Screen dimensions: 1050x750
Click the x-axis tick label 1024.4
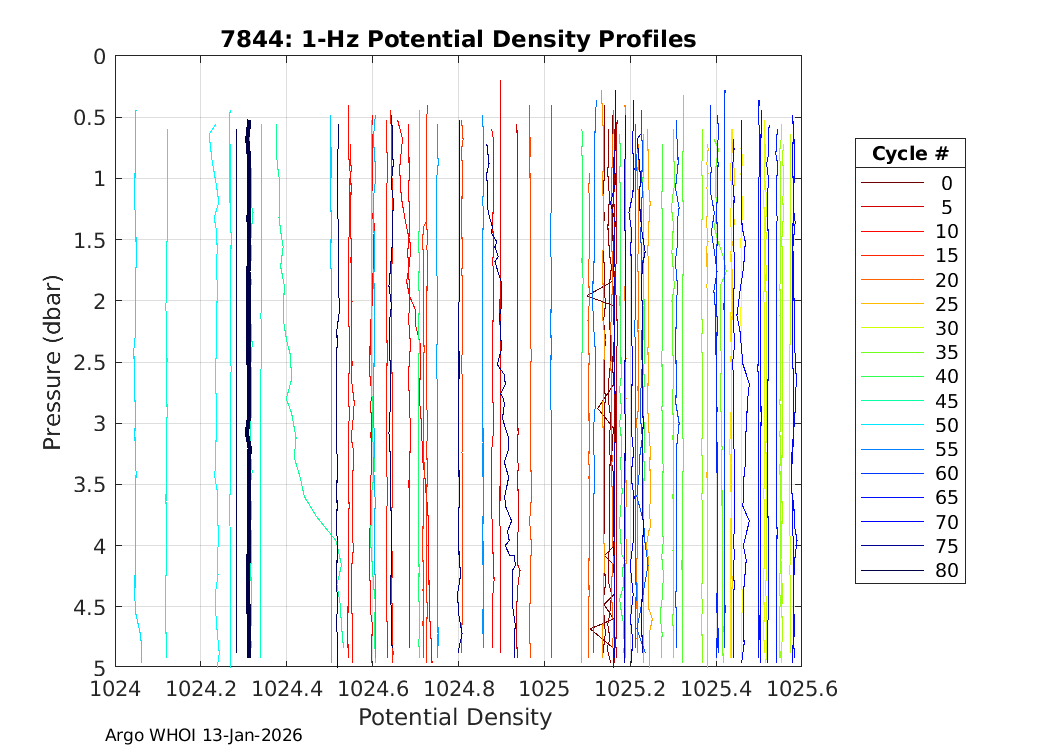286,688
